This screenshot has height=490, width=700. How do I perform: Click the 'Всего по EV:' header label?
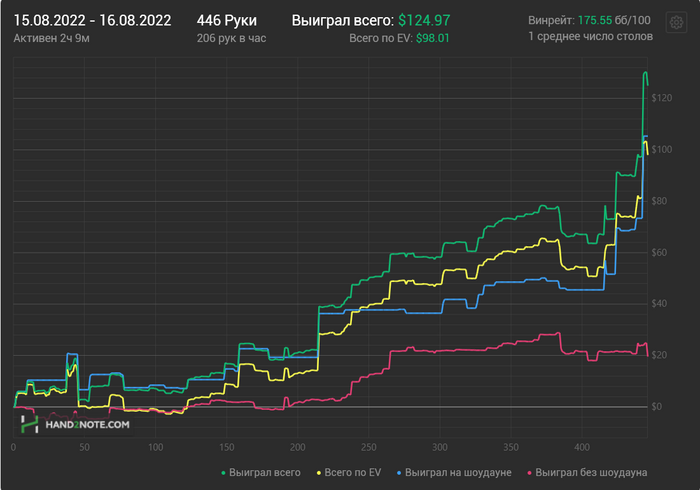(x=381, y=38)
